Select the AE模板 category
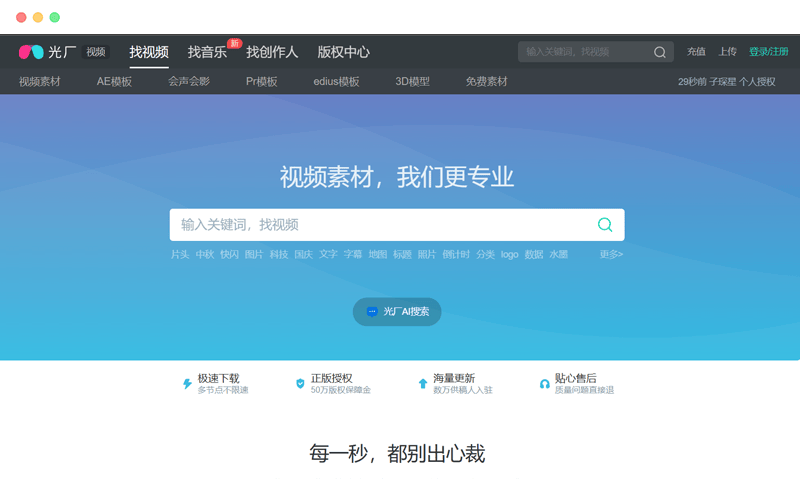800x479 pixels. click(x=114, y=82)
